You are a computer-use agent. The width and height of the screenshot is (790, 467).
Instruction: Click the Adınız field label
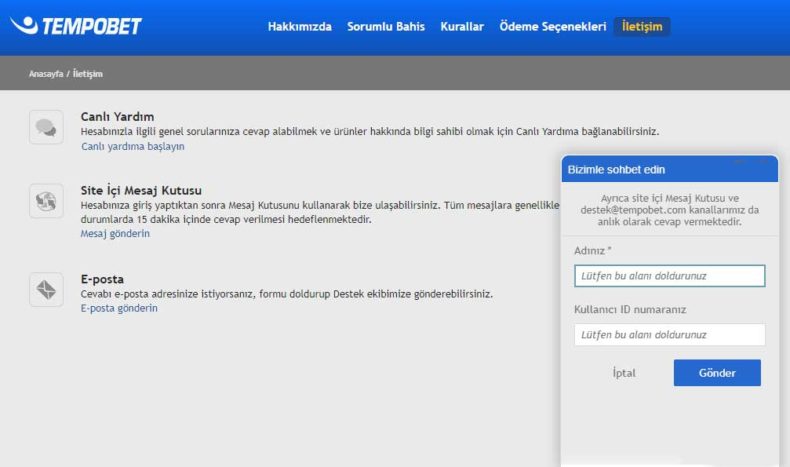593,251
